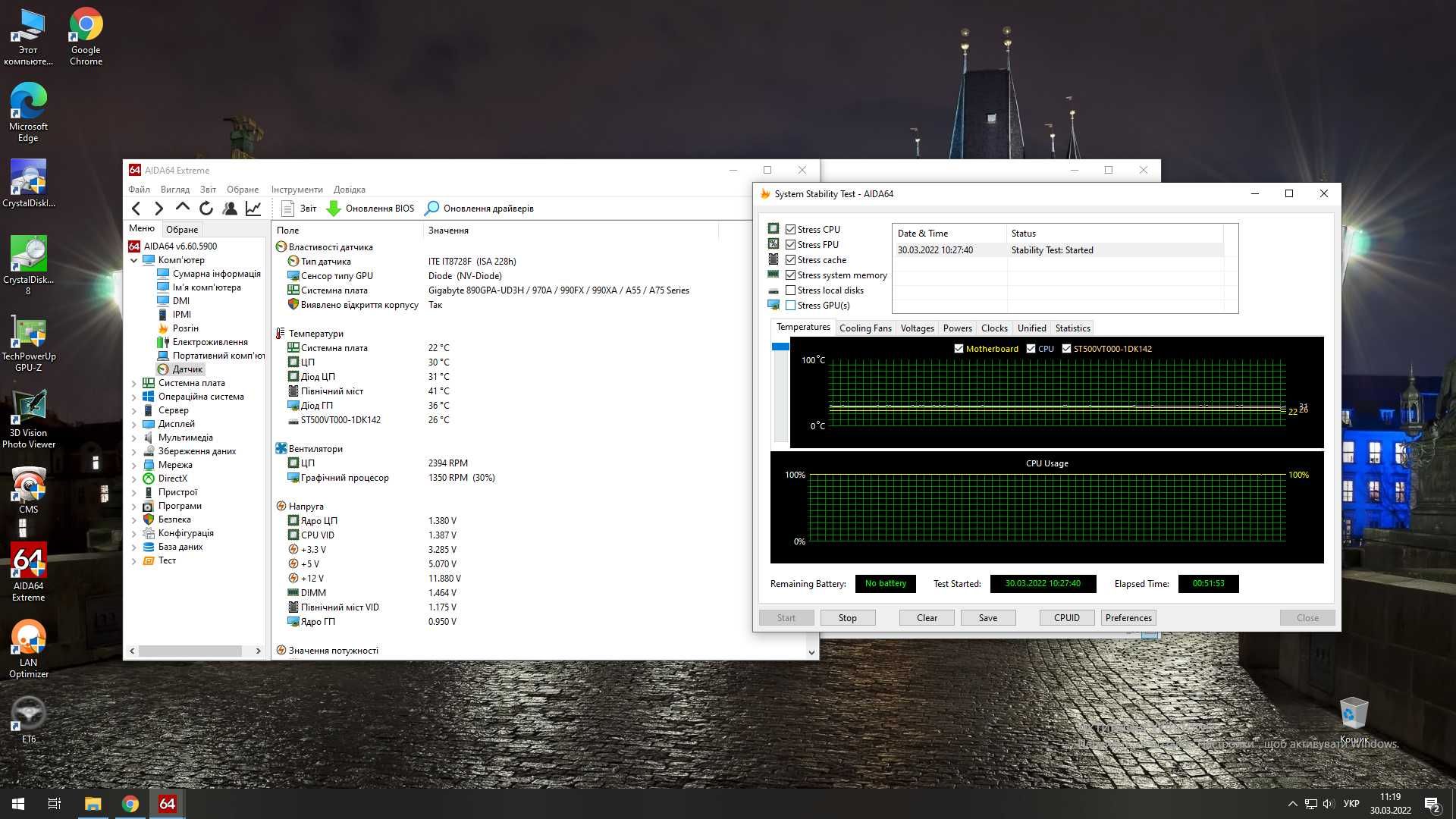This screenshot has height=819, width=1456.
Task: Open TechPowerUp GPU-Z desktop icon
Action: pos(29,343)
